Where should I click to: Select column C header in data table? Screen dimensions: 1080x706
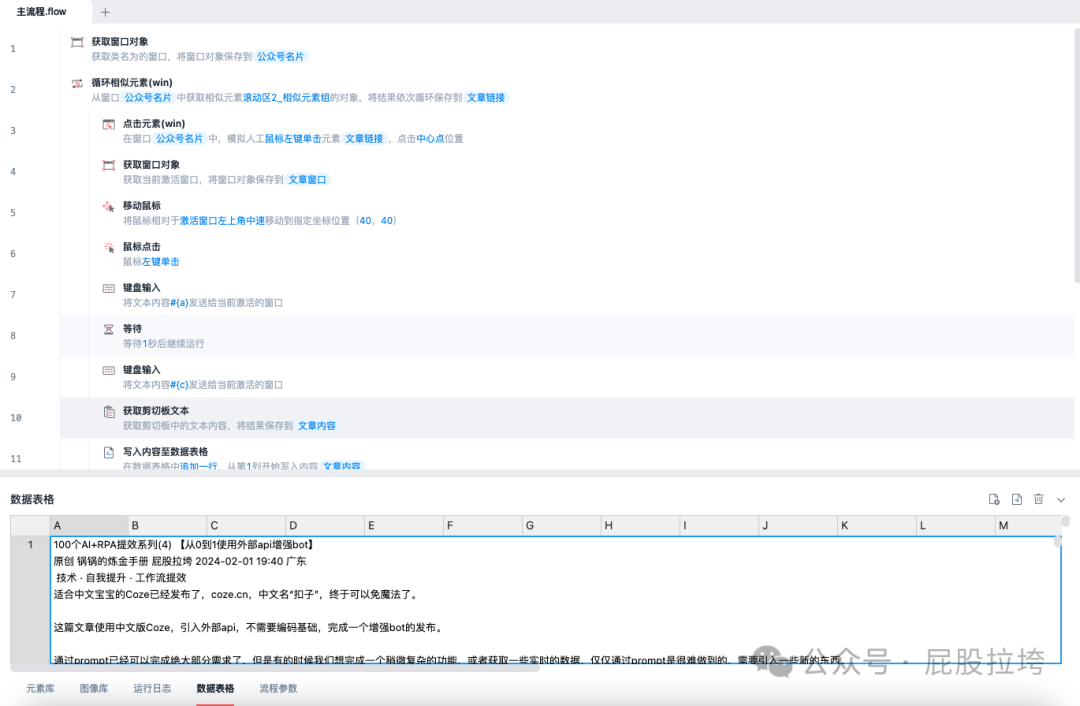[246, 526]
